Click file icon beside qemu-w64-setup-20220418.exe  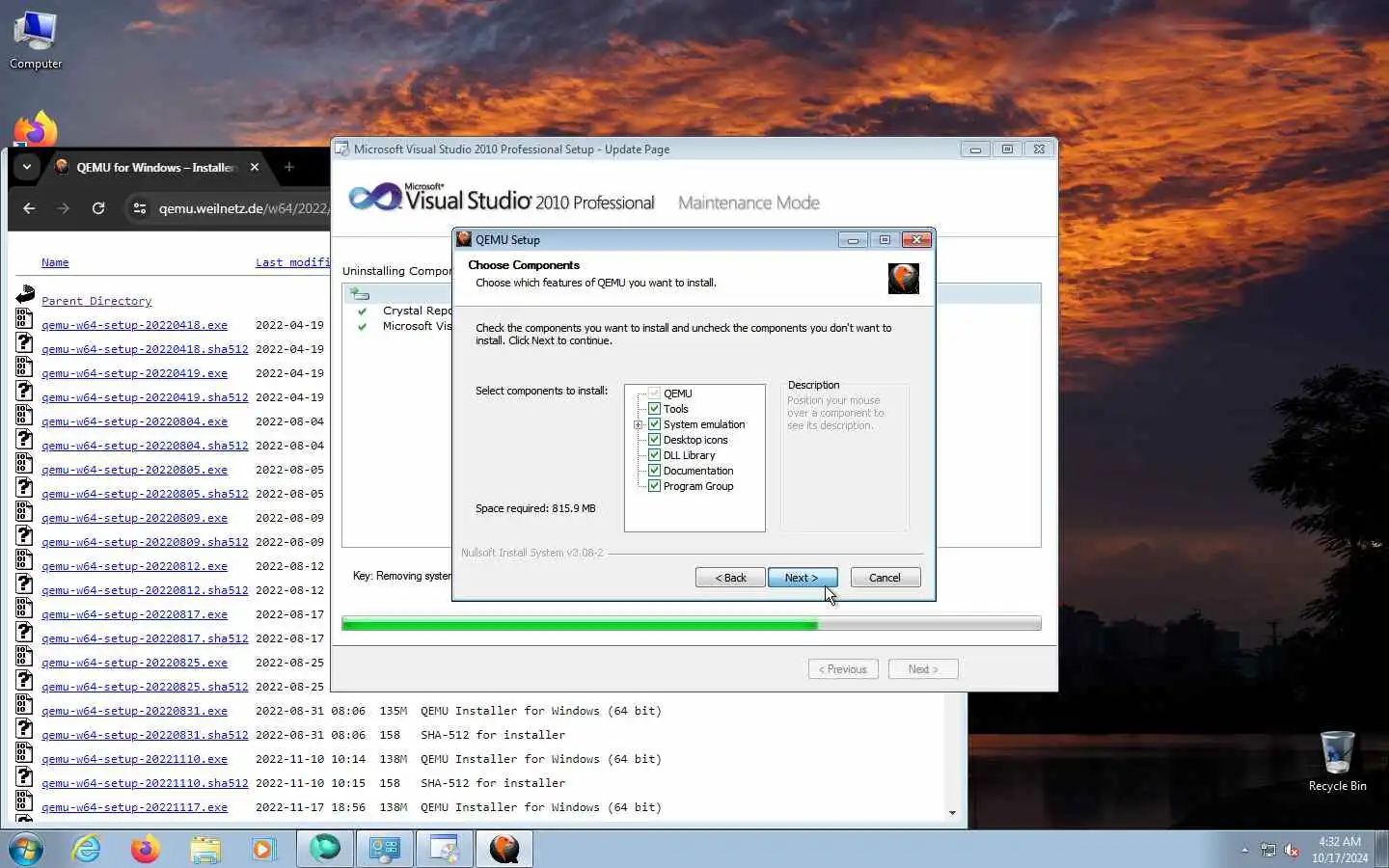click(24, 319)
